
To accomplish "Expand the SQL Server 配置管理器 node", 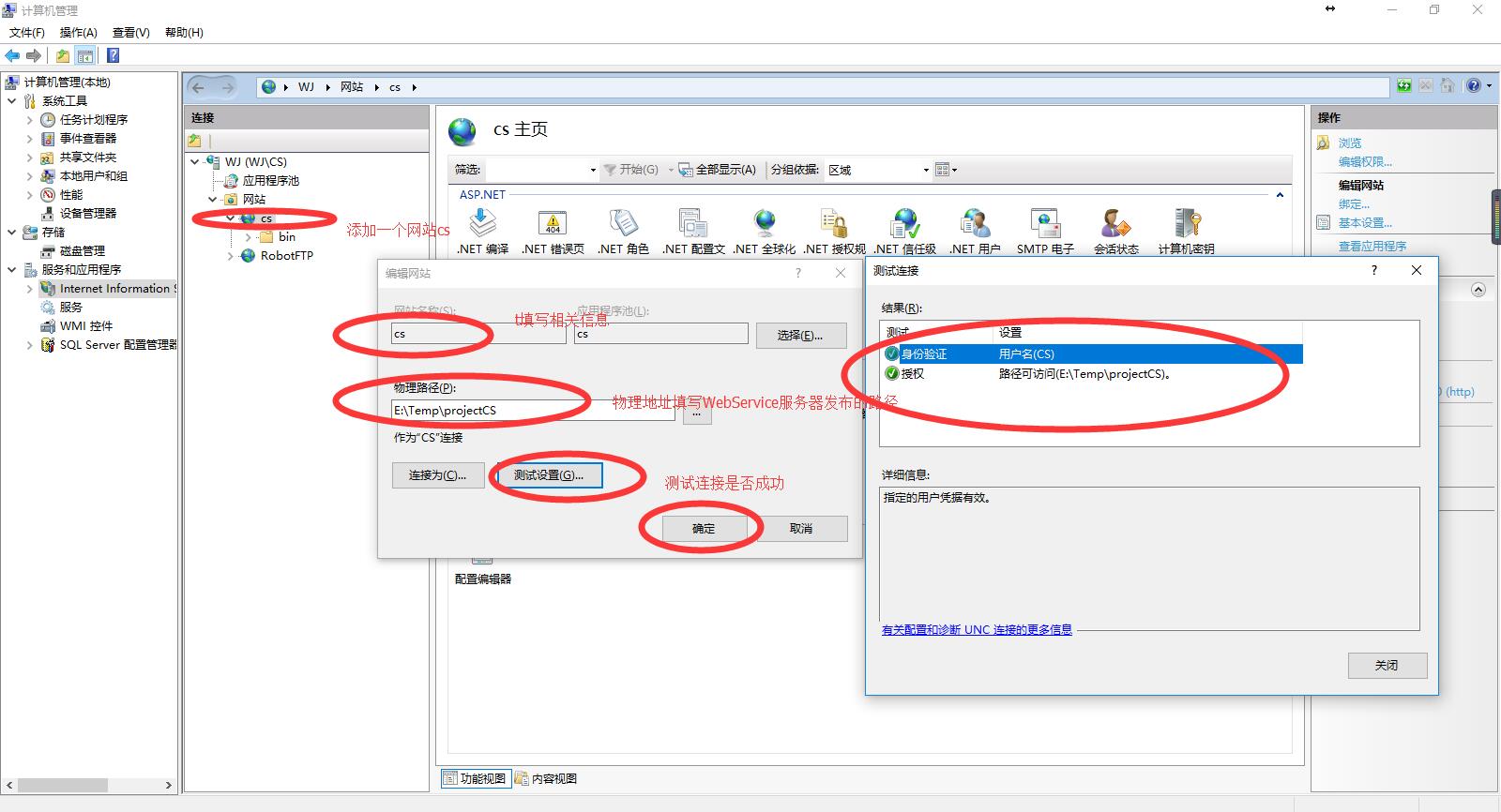I will click(x=29, y=345).
